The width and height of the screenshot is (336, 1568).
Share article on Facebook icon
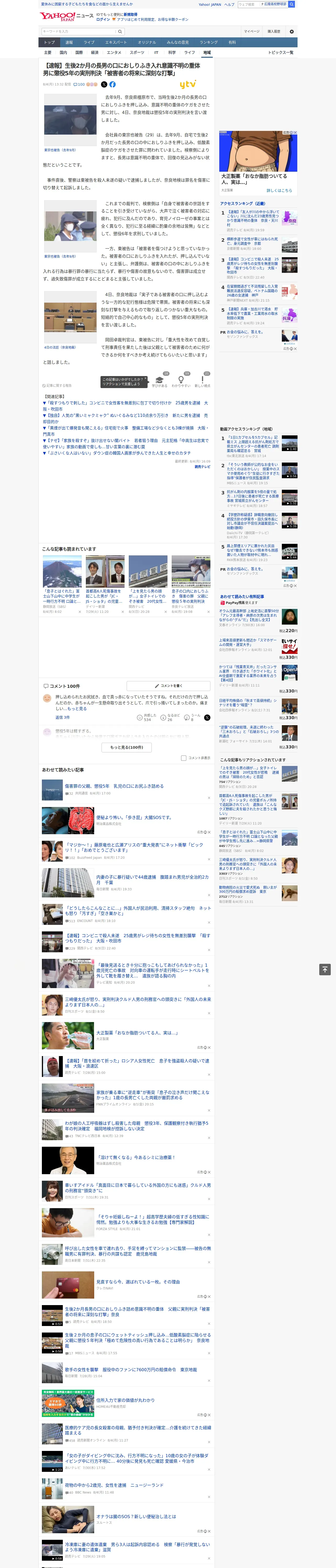pyautogui.click(x=112, y=85)
